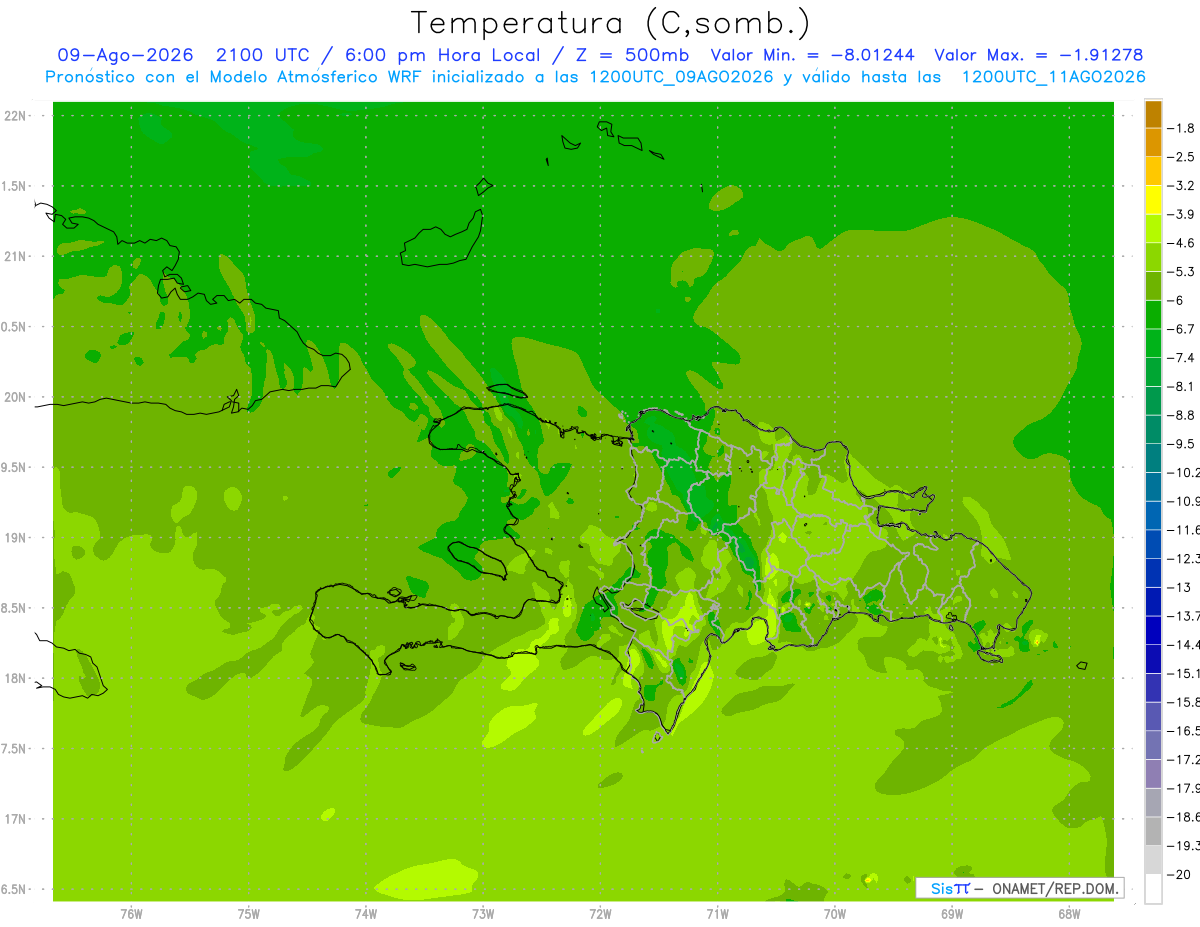
Task: Pick the white swatch below -20
Action: (1153, 889)
